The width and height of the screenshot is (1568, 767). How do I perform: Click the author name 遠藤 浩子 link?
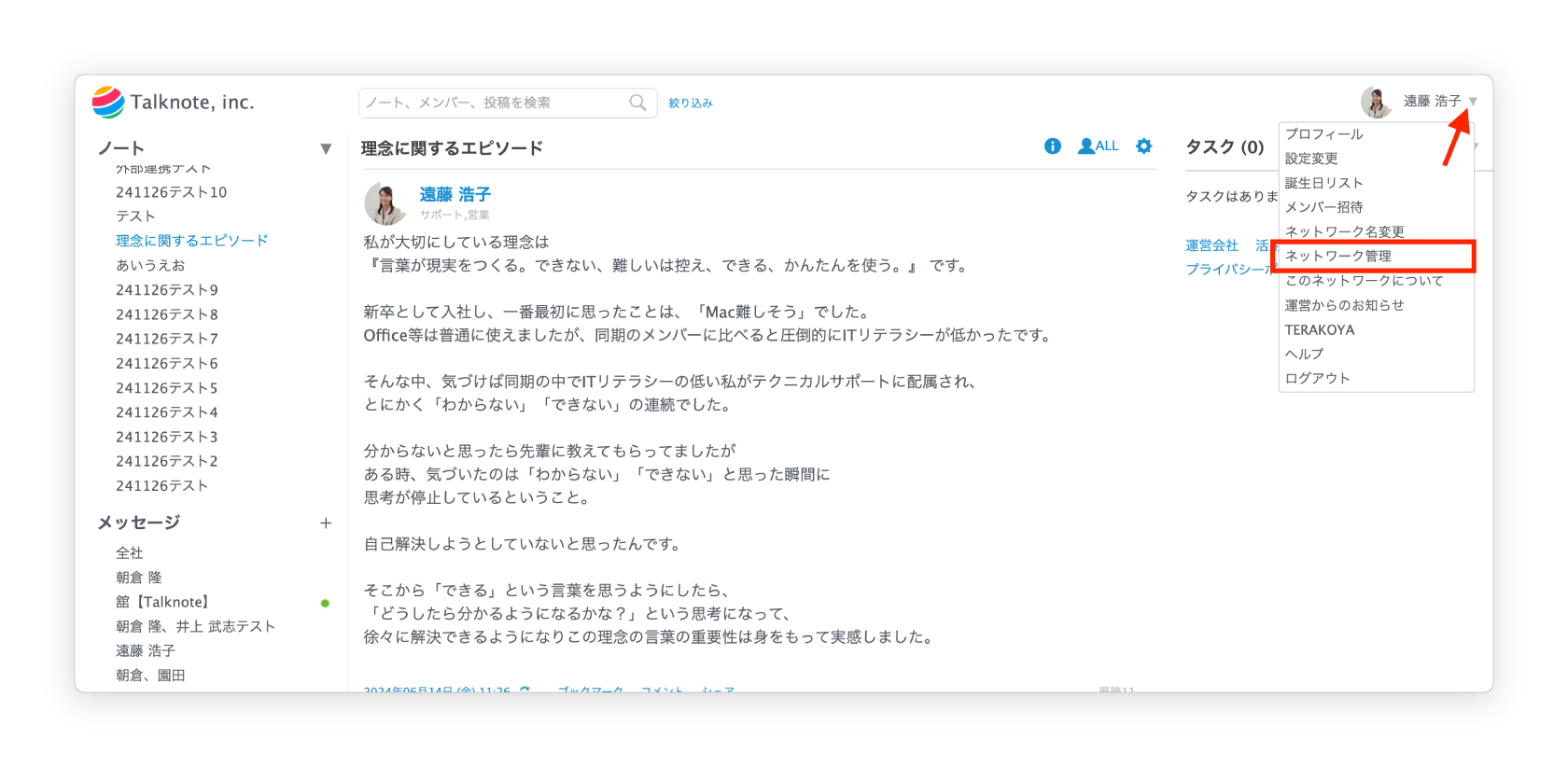coord(455,194)
